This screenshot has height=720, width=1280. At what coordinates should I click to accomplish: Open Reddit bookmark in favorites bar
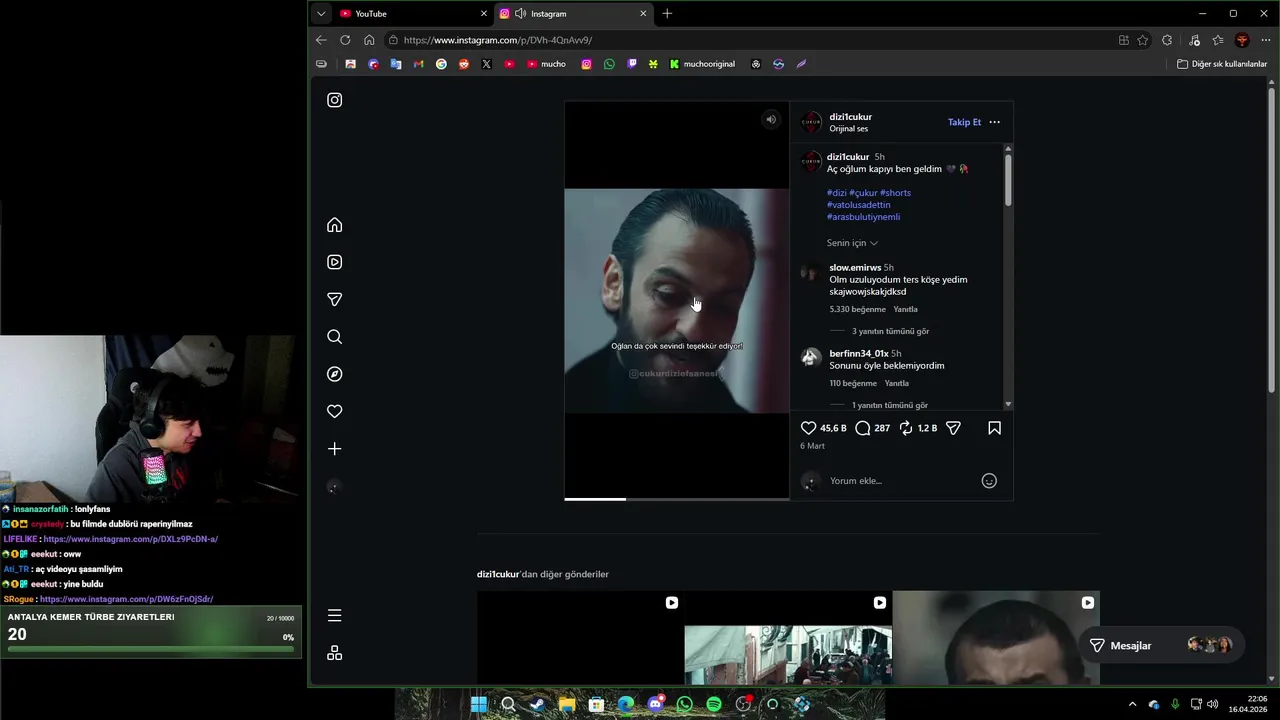tap(464, 64)
